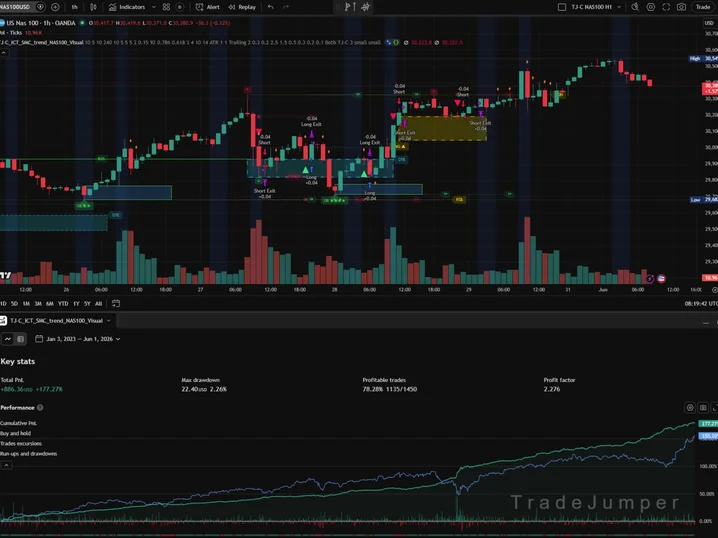Create a new Alert
The image size is (718, 538).
pos(207,7)
